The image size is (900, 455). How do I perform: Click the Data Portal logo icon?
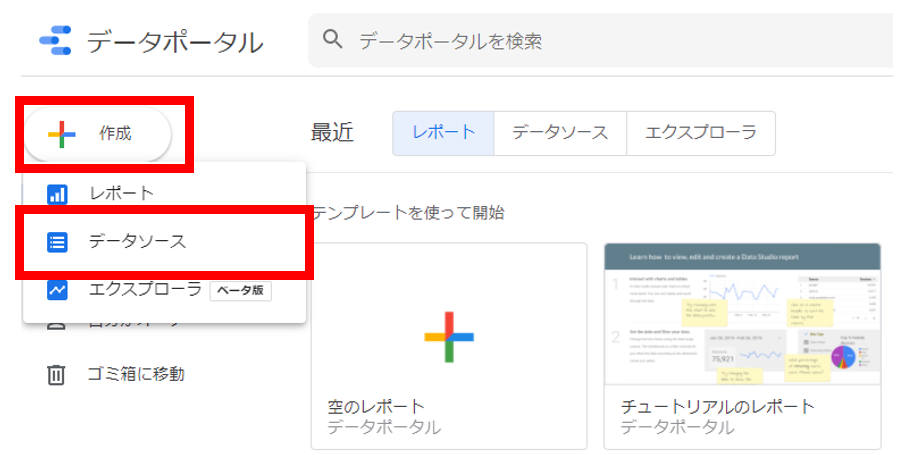[x=55, y=41]
